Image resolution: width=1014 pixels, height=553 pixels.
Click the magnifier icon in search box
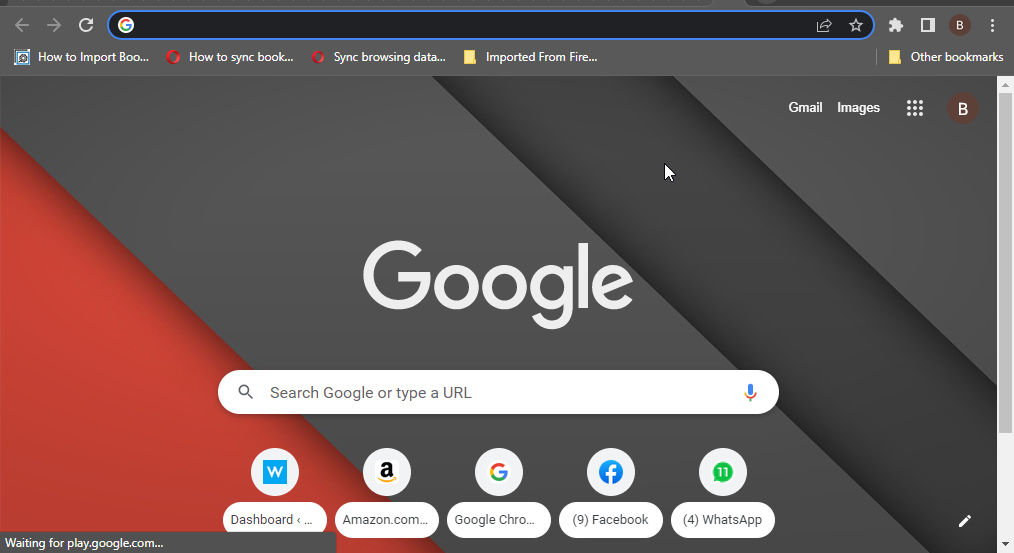pyautogui.click(x=245, y=392)
